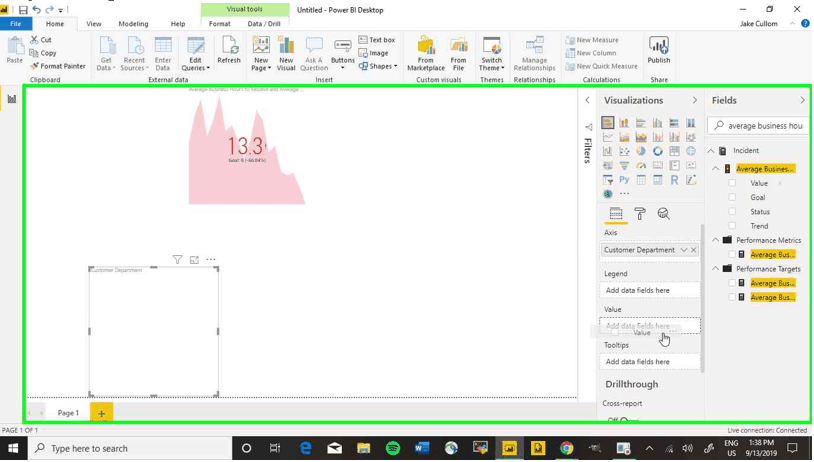Viewport: 814px width, 462px height.
Task: Click Refresh in the ribbon
Action: tap(229, 51)
